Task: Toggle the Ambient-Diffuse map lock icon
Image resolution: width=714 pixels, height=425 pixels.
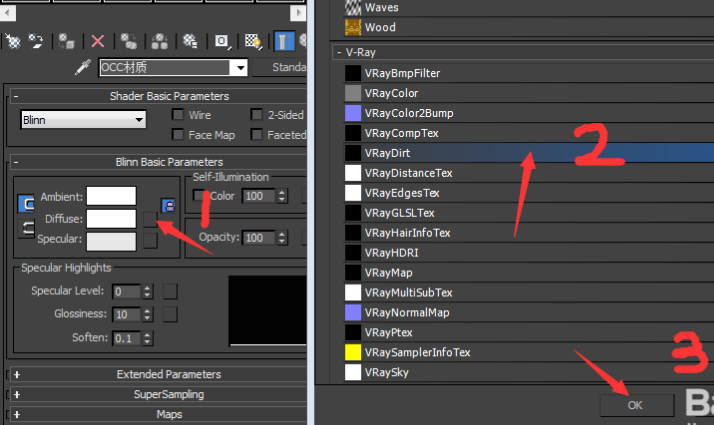Action: pyautogui.click(x=168, y=205)
